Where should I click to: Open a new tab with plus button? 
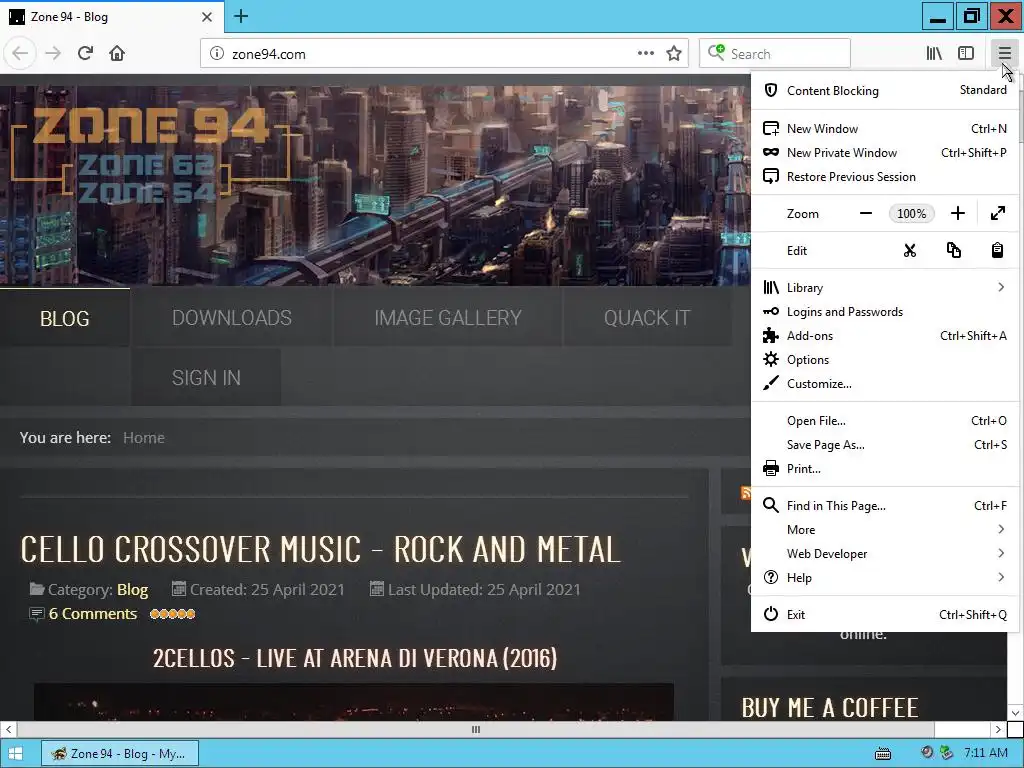[241, 16]
